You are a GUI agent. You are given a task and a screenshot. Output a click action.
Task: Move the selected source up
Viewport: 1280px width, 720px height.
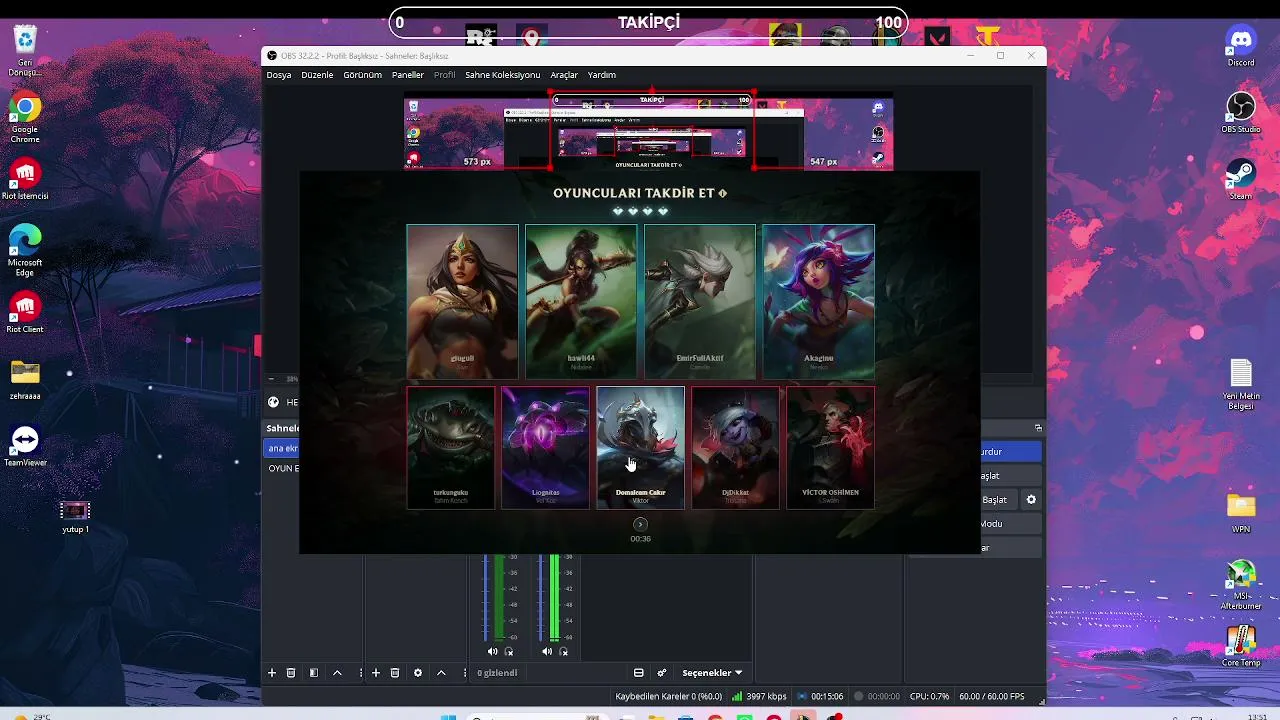[441, 673]
